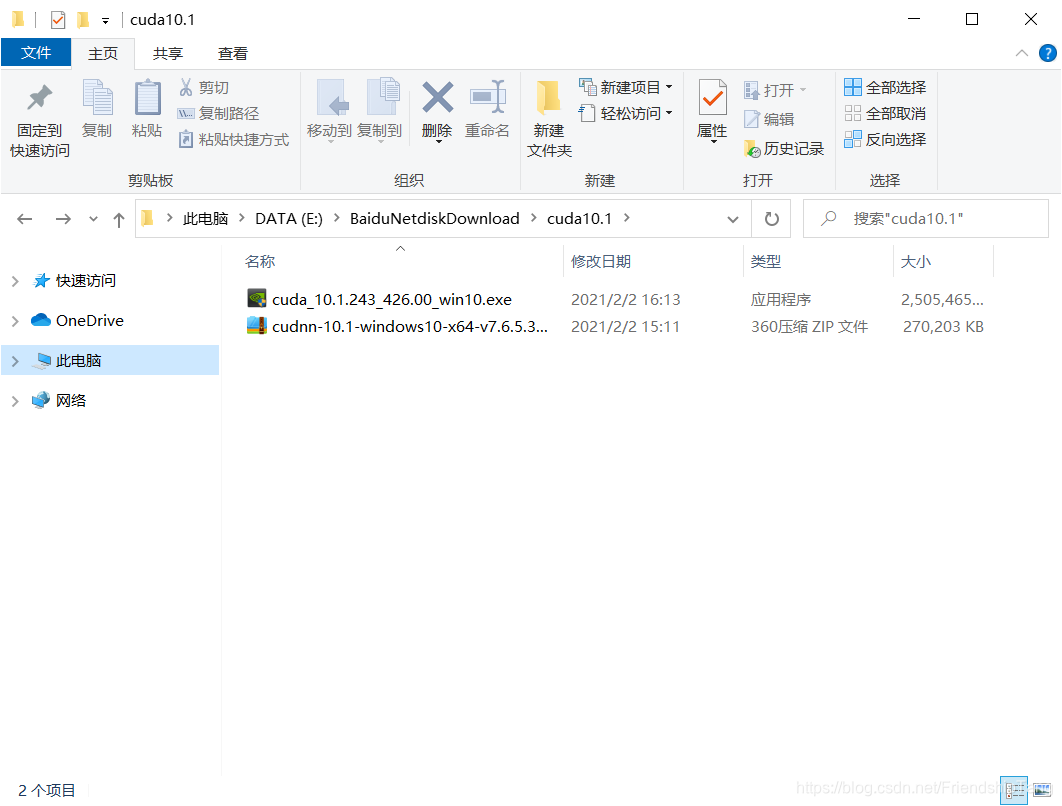Image resolution: width=1062 pixels, height=806 pixels.
Task: Expand OneDrive tree node
Action: (15, 321)
